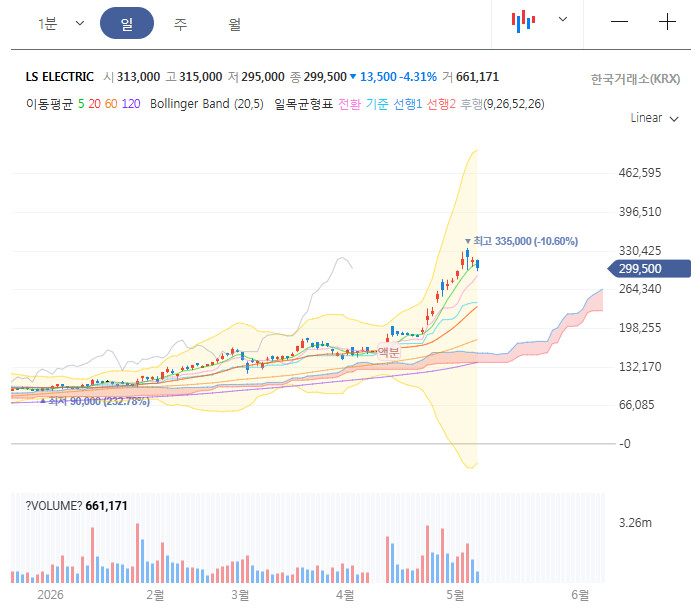695x609 pixels.
Task: Click the 330,425 price axis label
Action: pos(640,251)
